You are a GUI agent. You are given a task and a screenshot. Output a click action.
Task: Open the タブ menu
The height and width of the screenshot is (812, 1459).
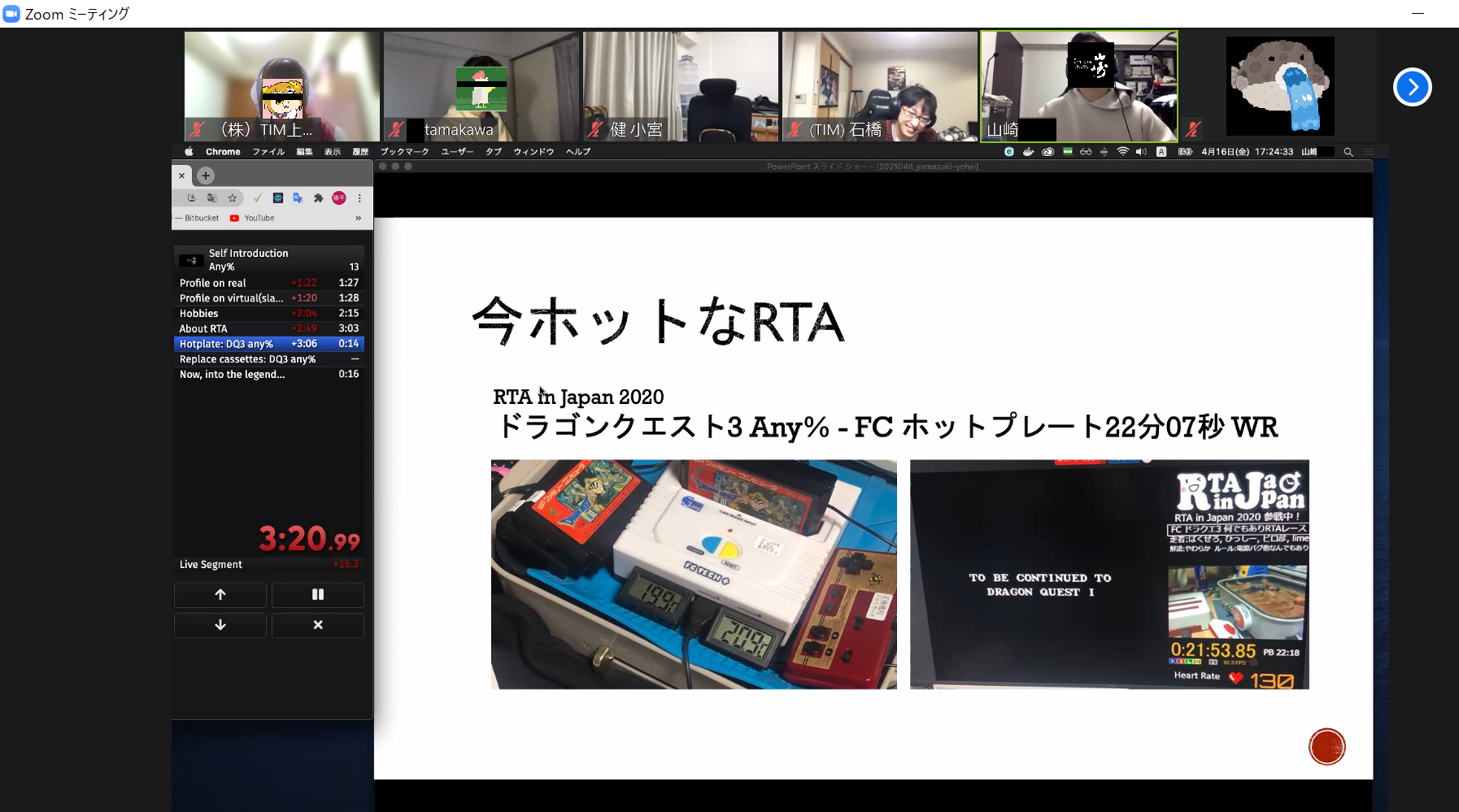coord(494,152)
